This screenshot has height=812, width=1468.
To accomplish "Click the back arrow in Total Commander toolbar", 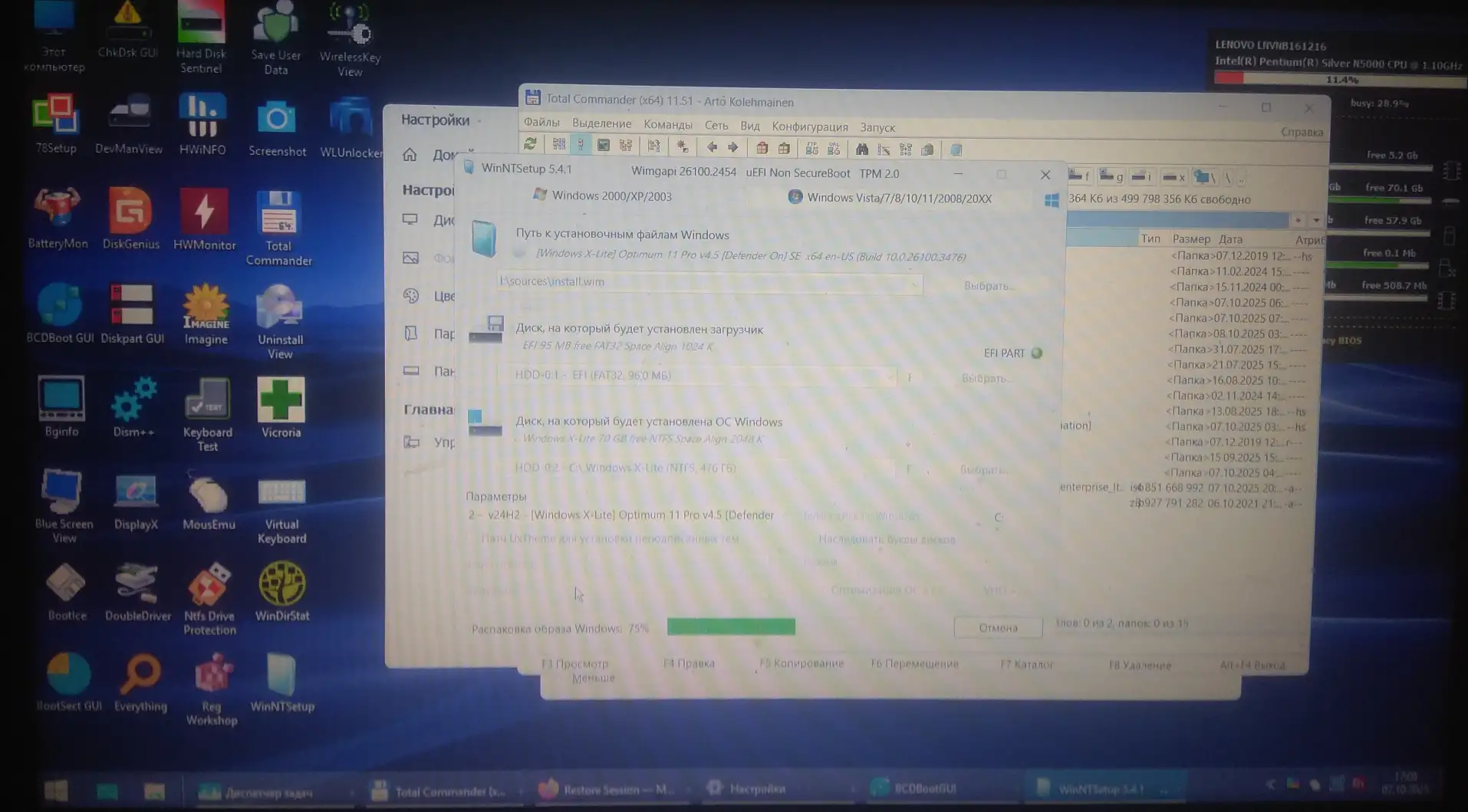I will click(x=712, y=147).
